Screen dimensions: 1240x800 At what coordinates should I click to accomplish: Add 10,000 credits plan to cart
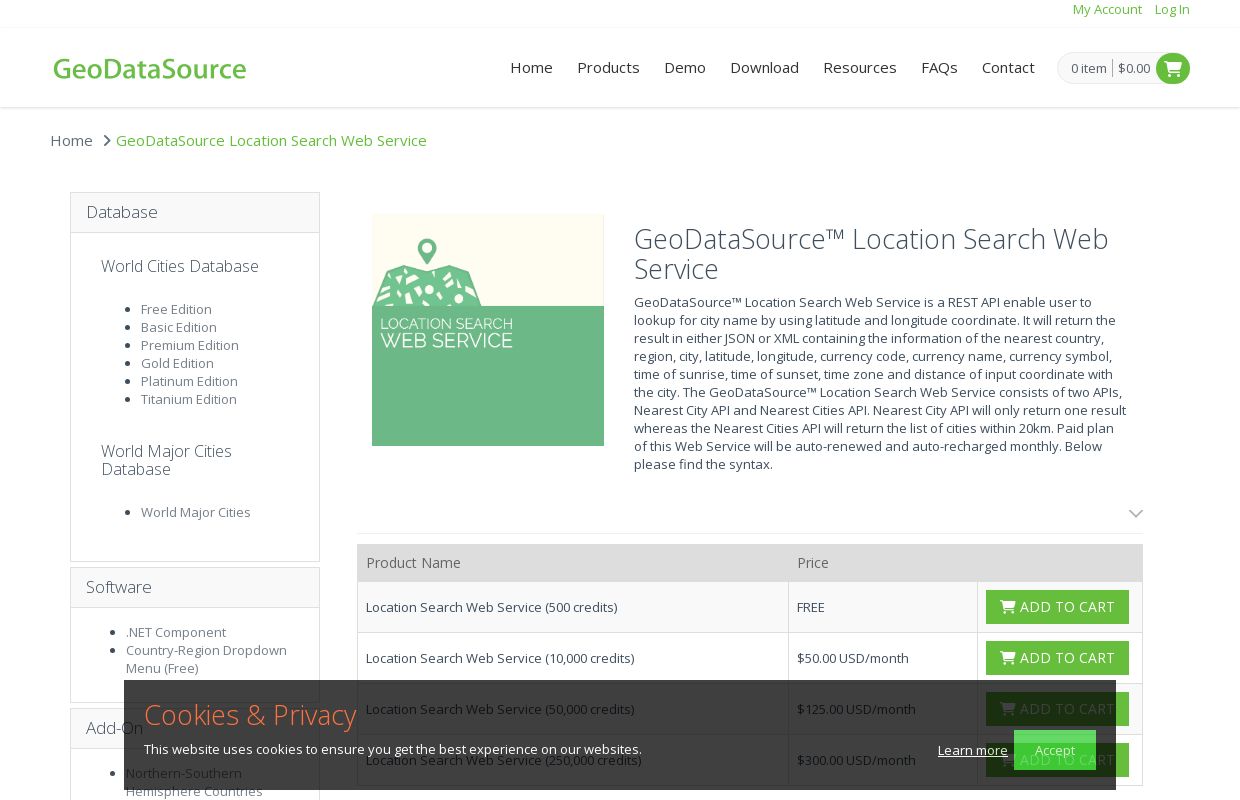[x=1057, y=658]
